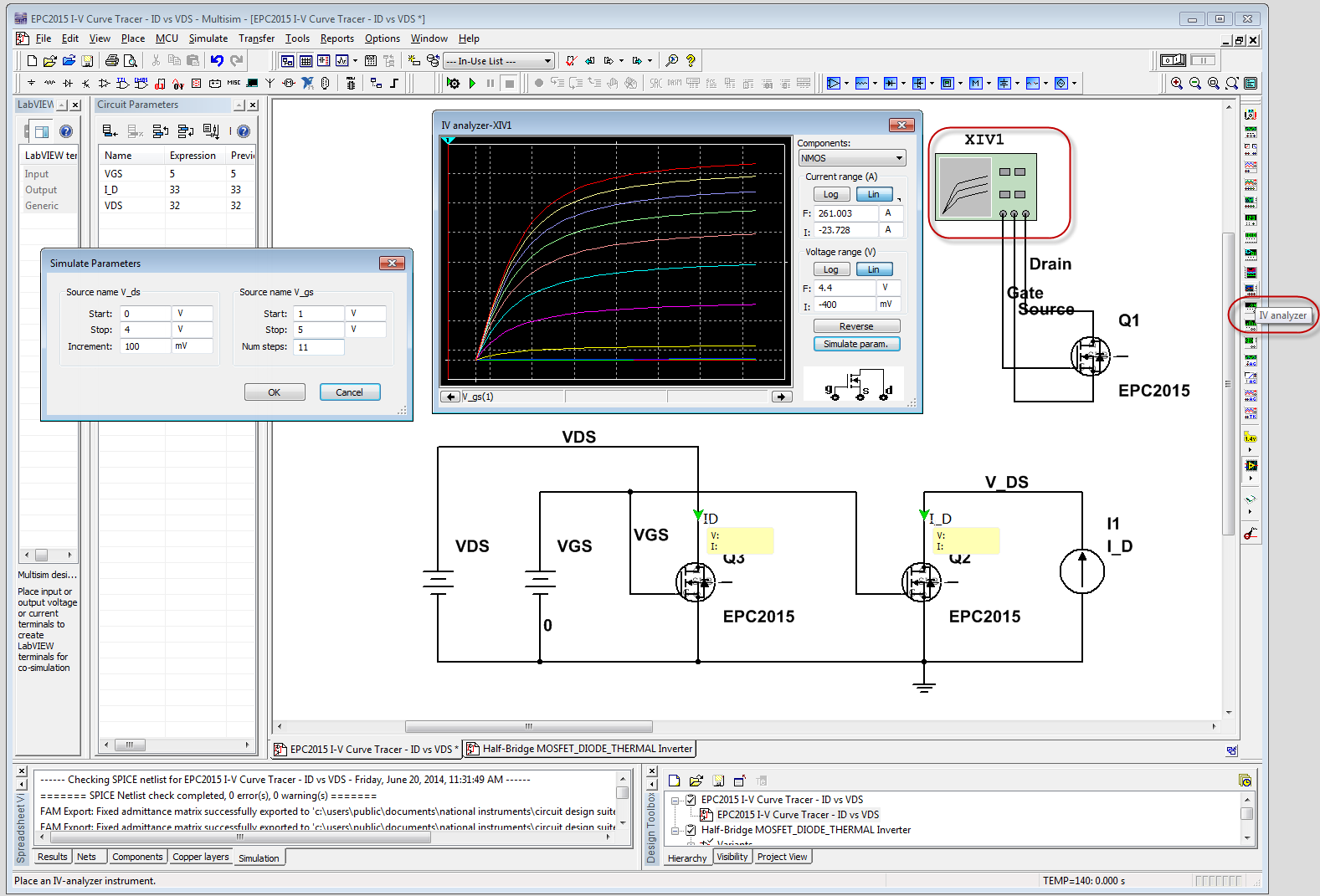Expand the Grapher icon dropdown arrow

click(355, 61)
